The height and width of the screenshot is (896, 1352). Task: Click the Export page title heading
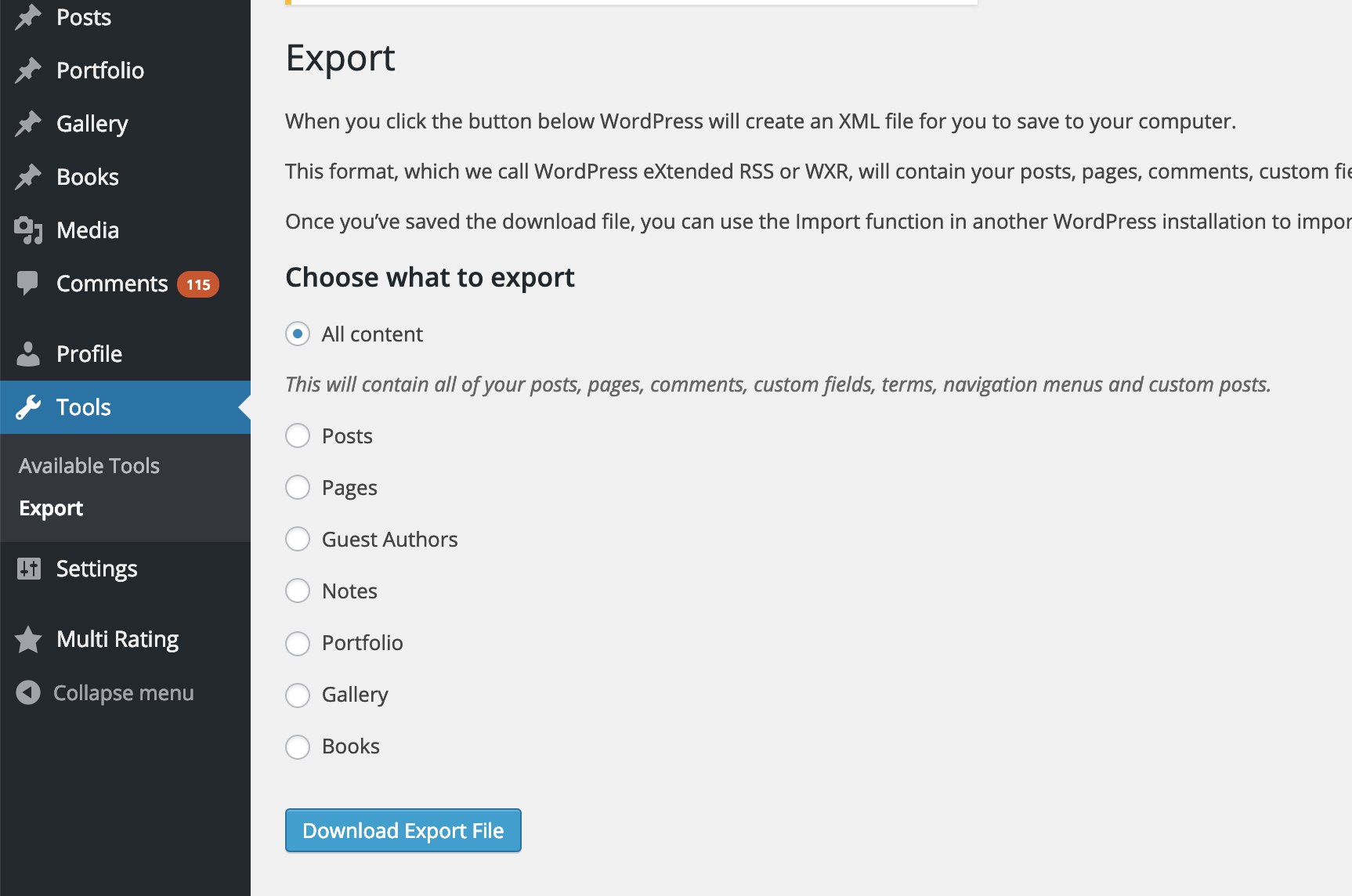[x=341, y=59]
